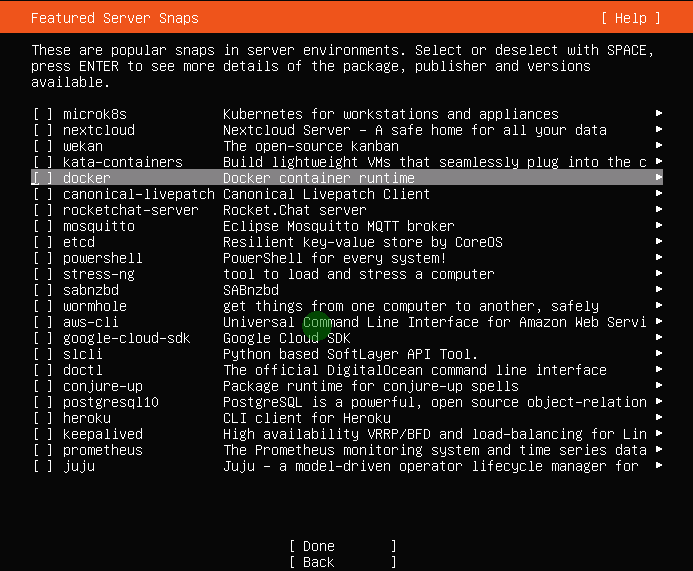The height and width of the screenshot is (571, 693).
Task: Expand details arrow for juju row
Action: click(659, 465)
